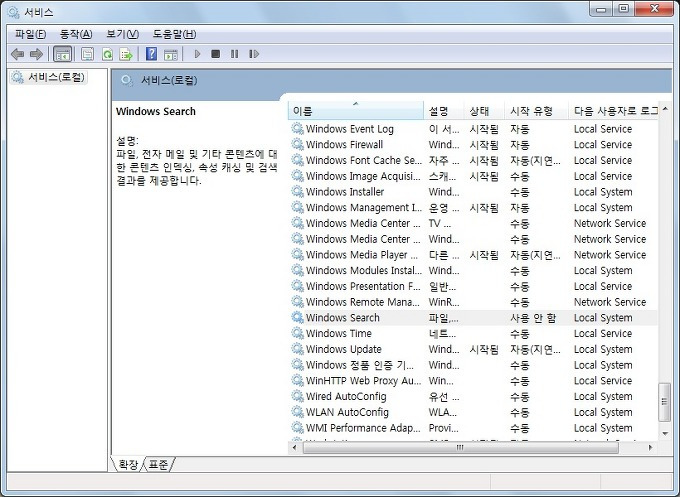The image size is (680, 497).
Task: Select the Windows Remote Management row
Action: pos(474,302)
